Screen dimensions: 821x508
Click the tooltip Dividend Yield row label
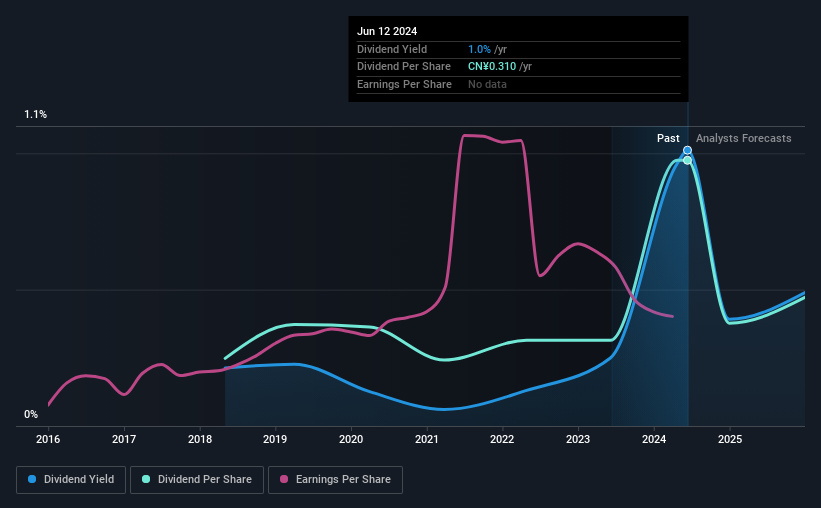click(392, 49)
